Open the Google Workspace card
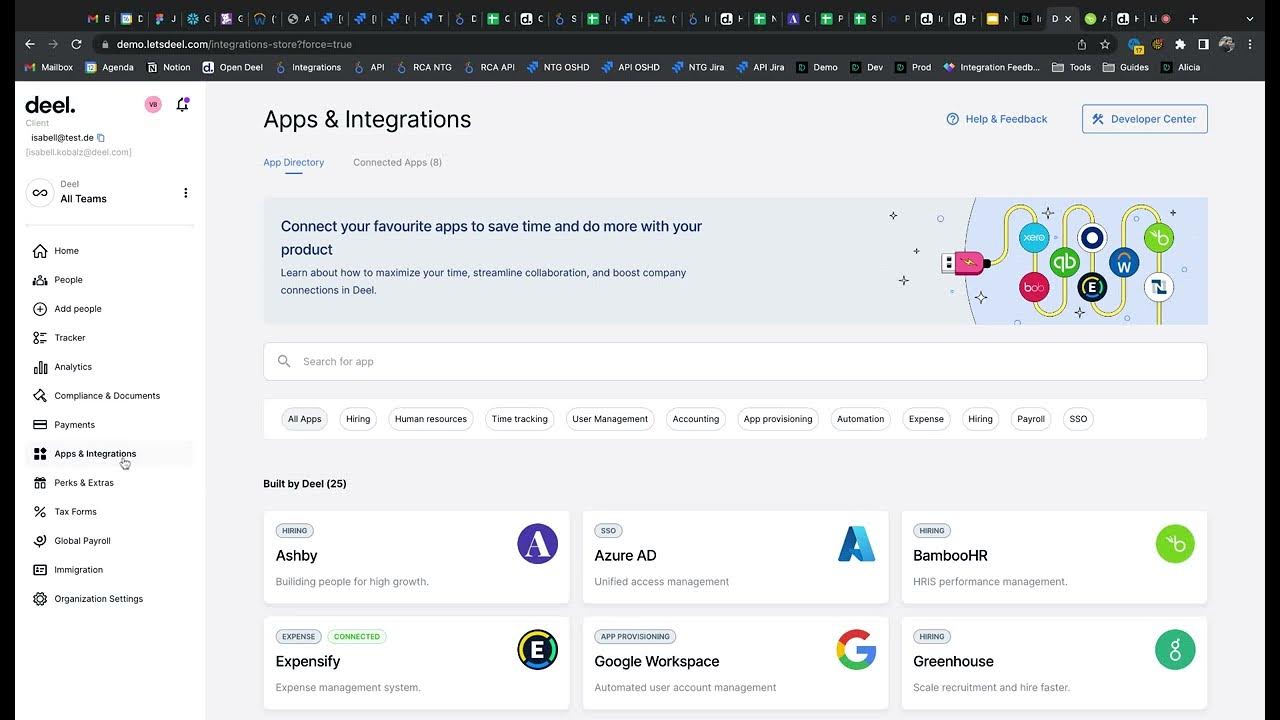The width and height of the screenshot is (1280, 720). (735, 663)
